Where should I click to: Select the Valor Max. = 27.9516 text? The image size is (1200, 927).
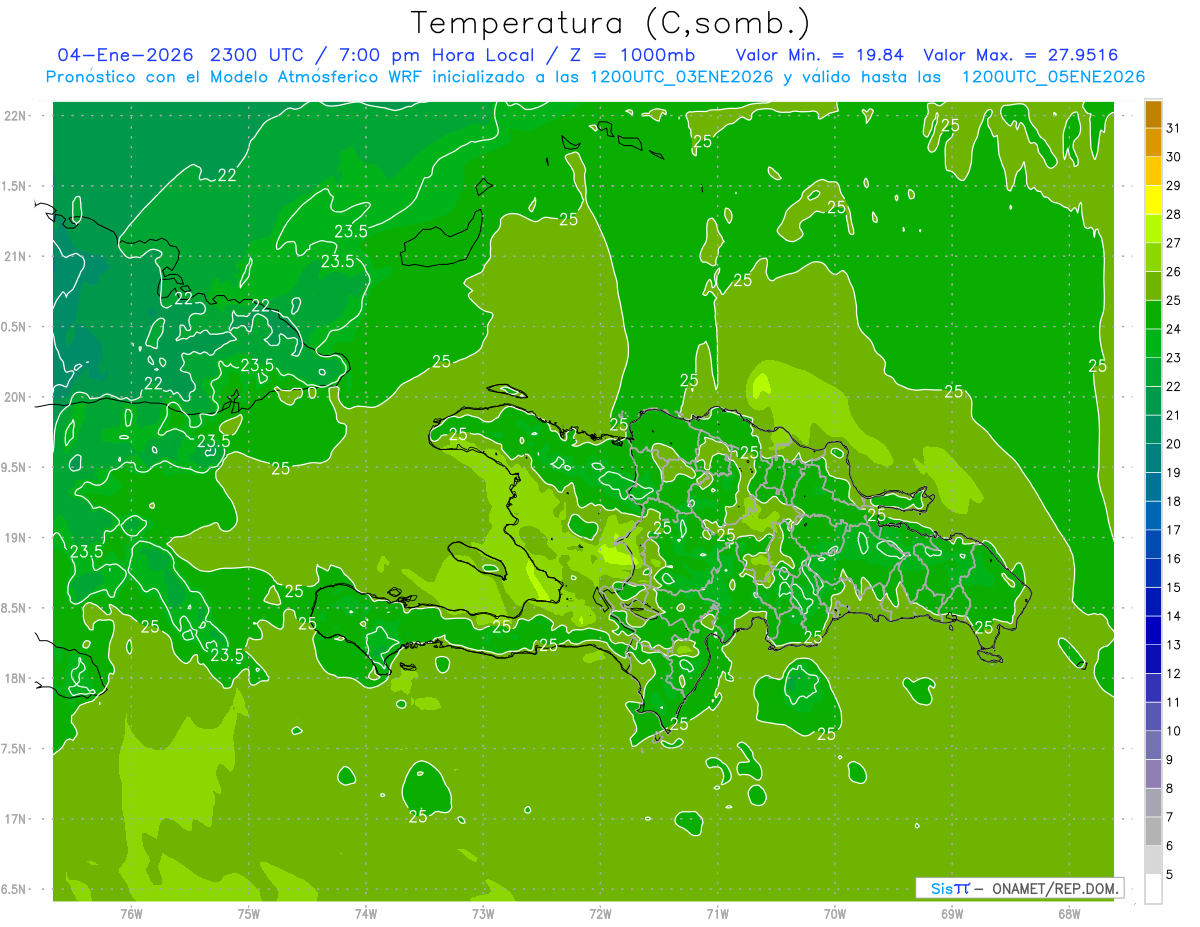1021,54
